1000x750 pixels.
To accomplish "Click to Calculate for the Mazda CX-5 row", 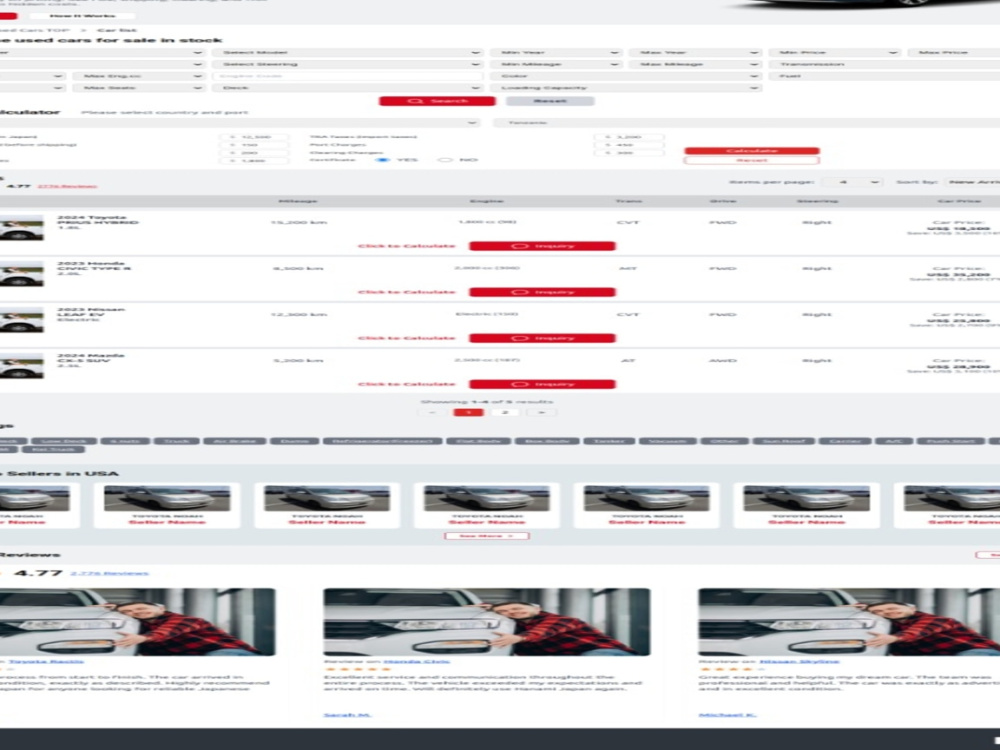I will (407, 384).
